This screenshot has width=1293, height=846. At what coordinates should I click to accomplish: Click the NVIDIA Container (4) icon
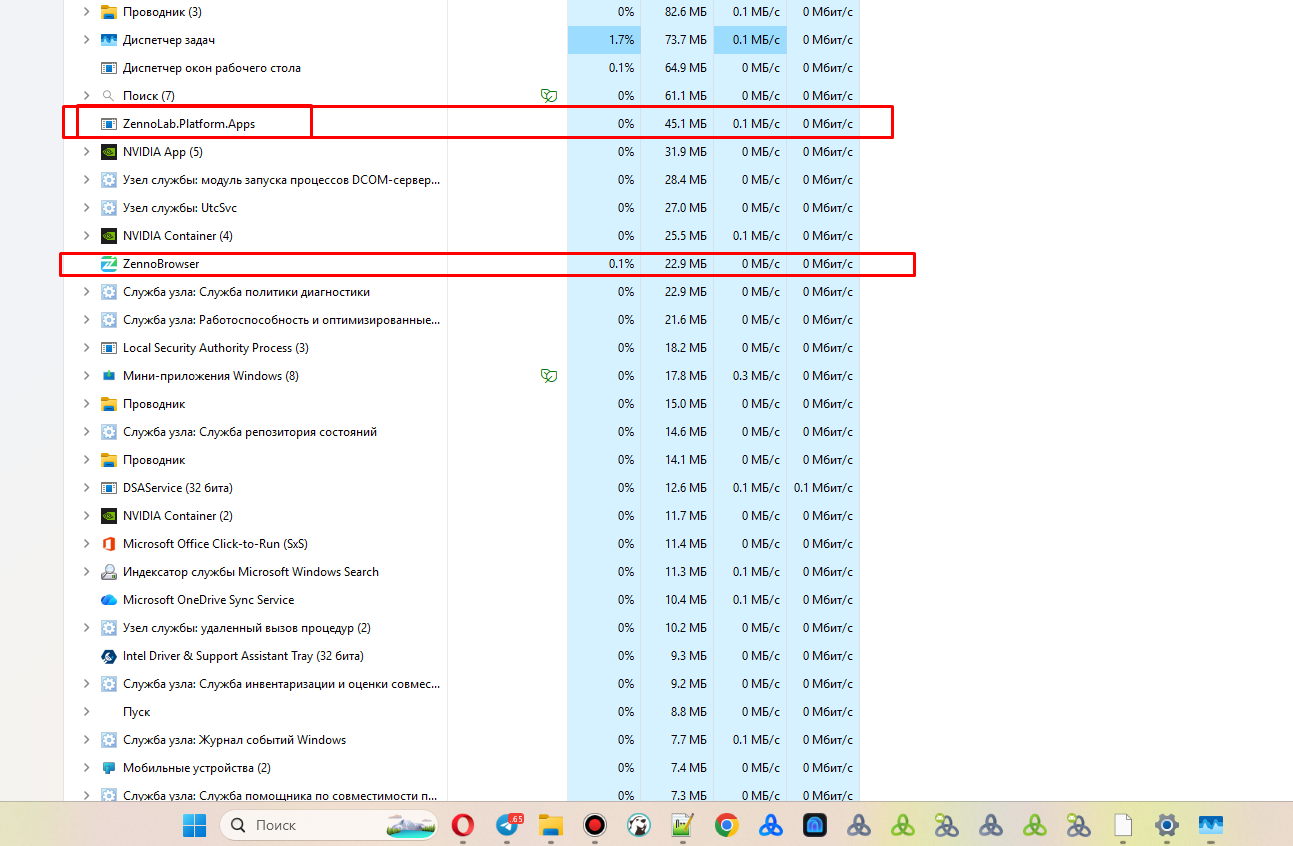pyautogui.click(x=109, y=236)
